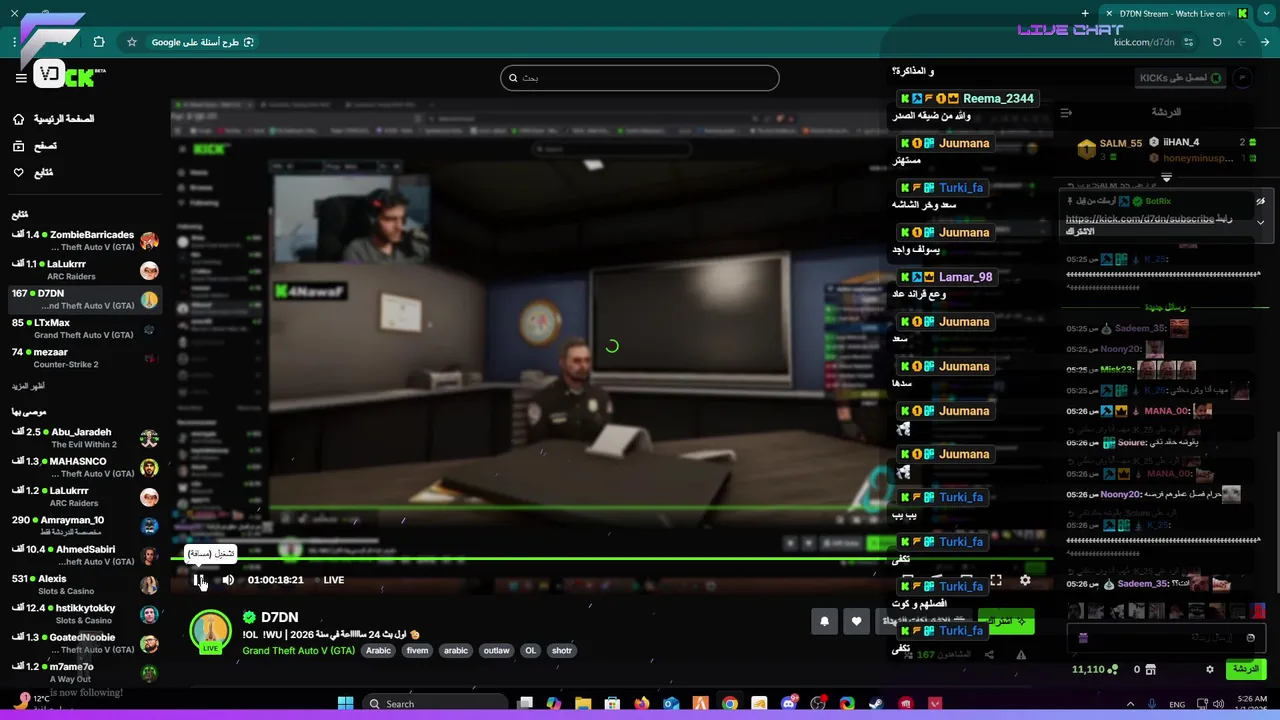1280x720 pixels.
Task: Pause the stream with the player pause button
Action: (199, 580)
